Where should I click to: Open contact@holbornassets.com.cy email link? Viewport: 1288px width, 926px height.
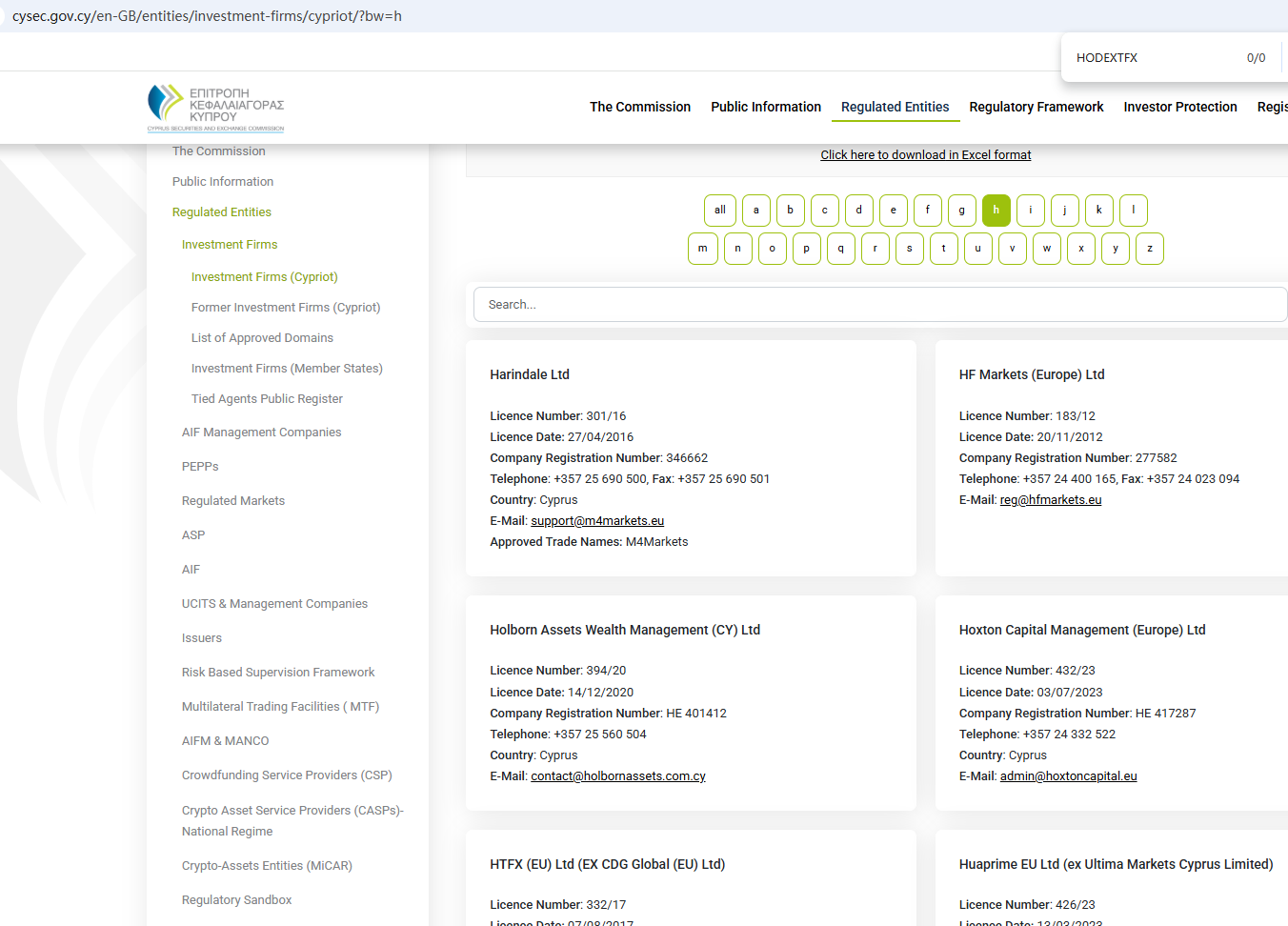click(617, 776)
